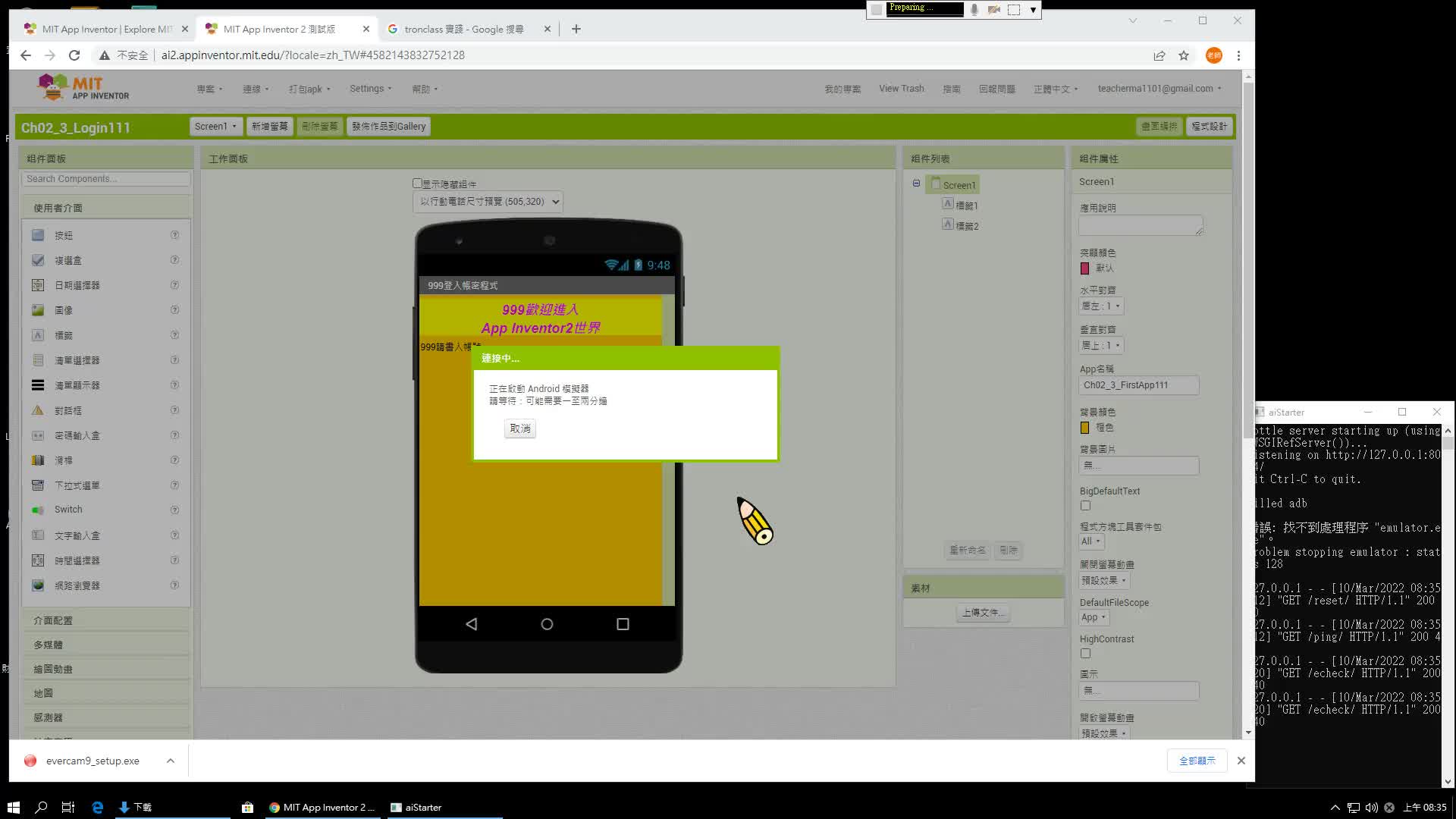Open the phone size preview dropdown

point(488,202)
